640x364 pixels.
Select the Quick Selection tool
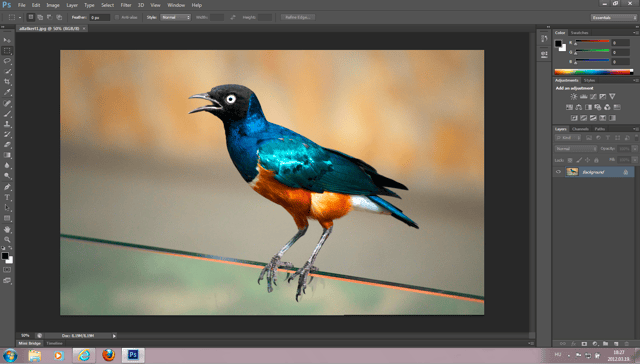(7, 71)
